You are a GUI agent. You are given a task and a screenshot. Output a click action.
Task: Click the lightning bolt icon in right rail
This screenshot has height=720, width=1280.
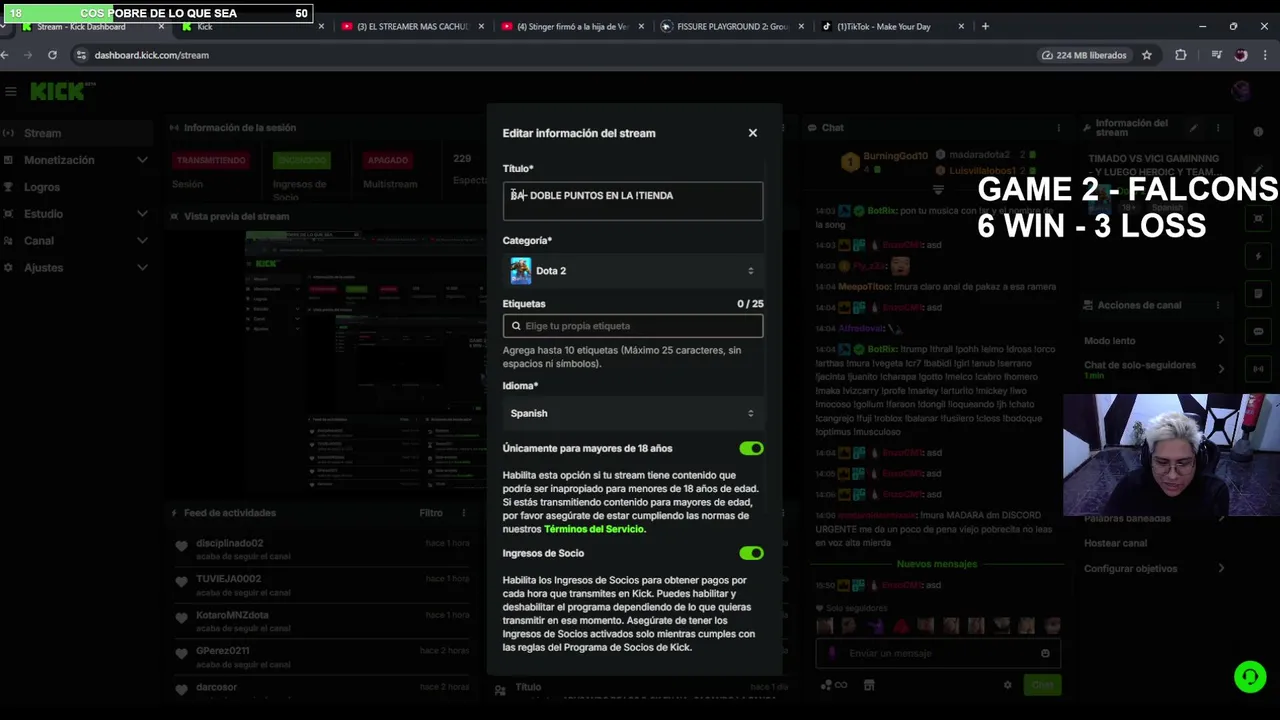pyautogui.click(x=1258, y=256)
